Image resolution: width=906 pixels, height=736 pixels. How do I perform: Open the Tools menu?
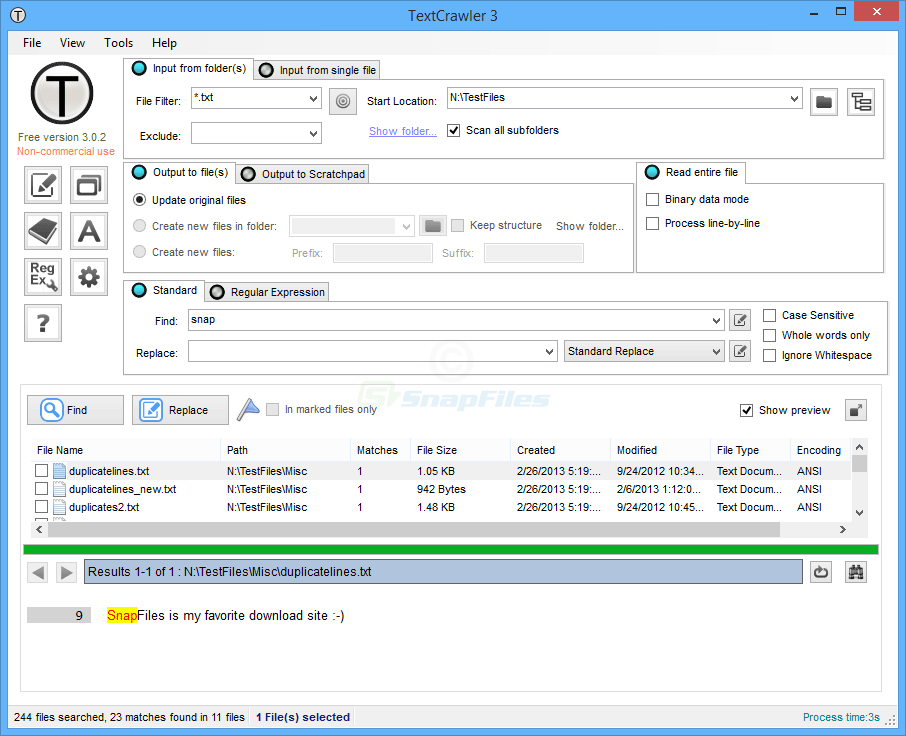(118, 43)
